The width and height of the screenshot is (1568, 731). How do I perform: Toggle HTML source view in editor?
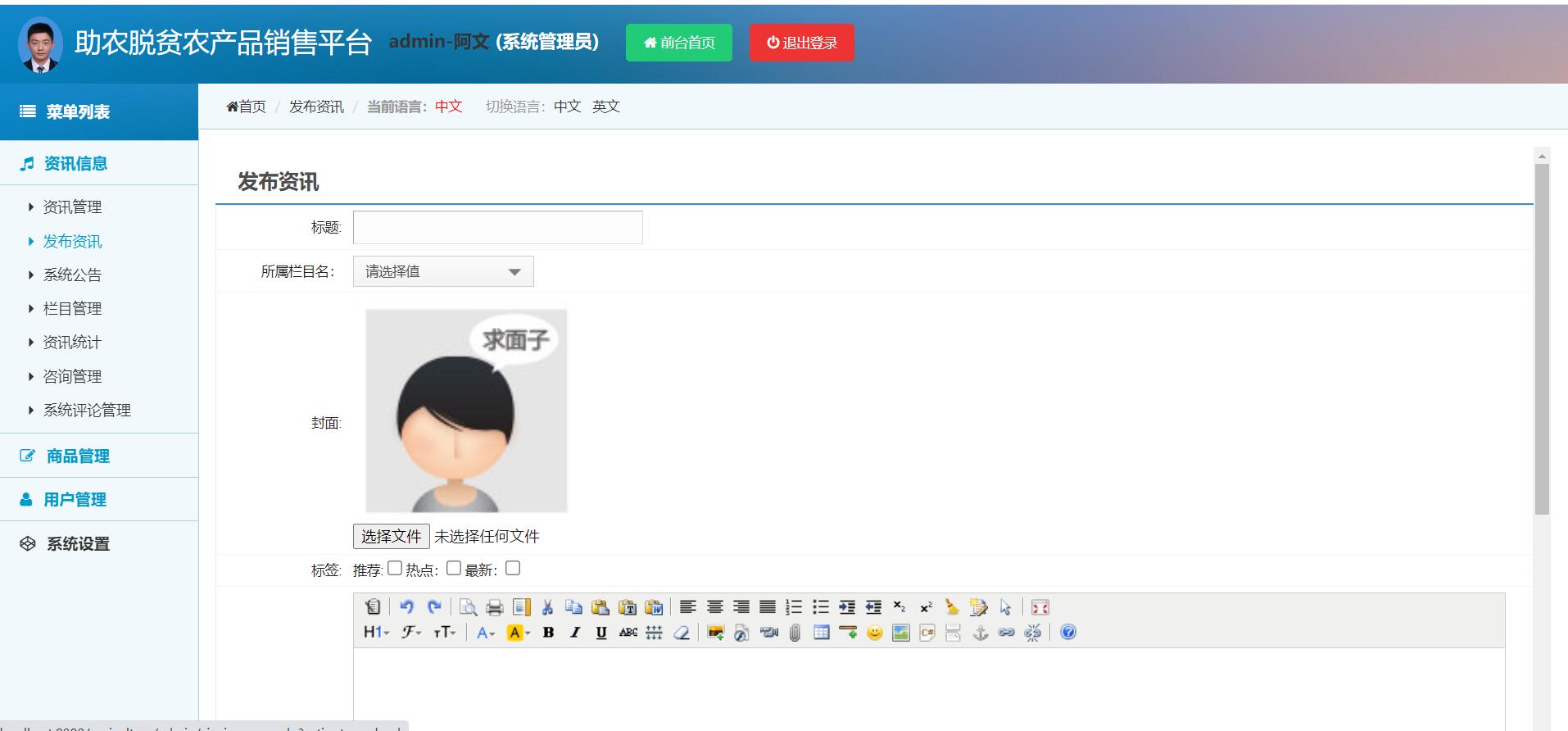[x=373, y=607]
